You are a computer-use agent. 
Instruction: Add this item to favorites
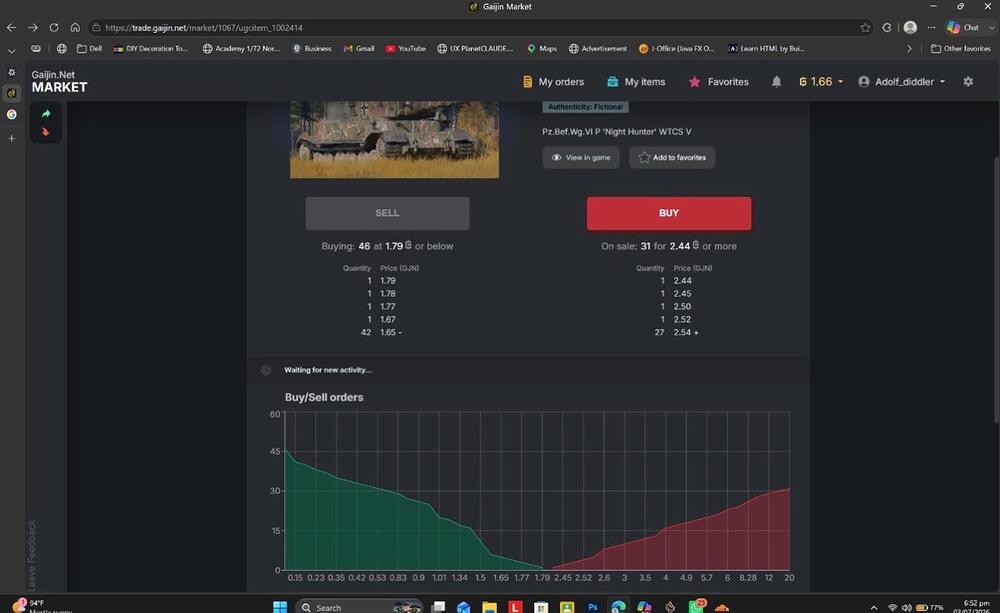coord(672,158)
